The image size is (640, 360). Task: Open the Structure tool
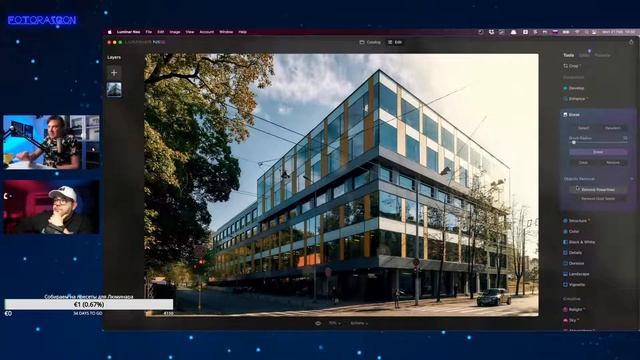(x=578, y=221)
